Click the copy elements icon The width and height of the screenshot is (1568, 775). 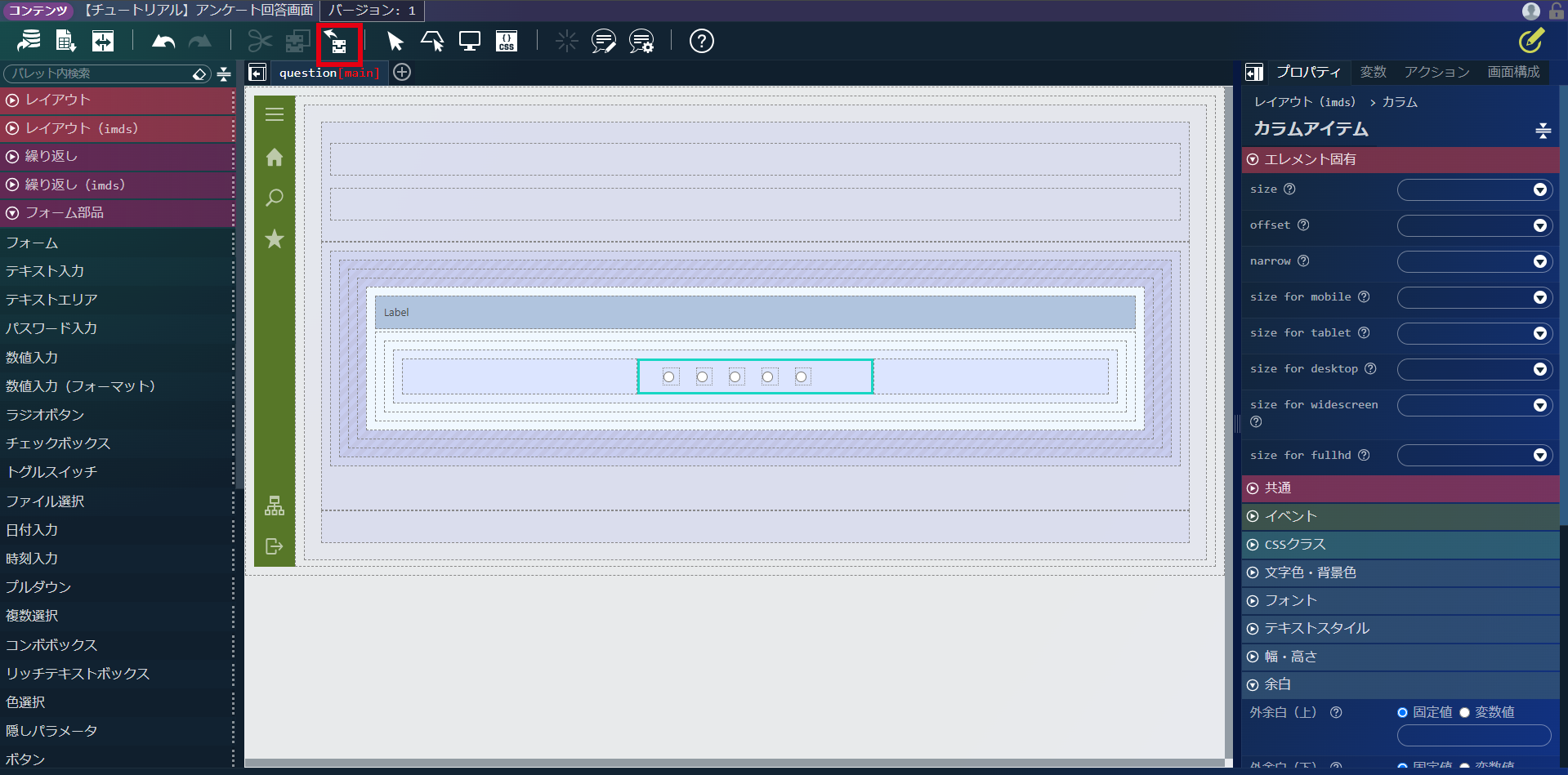[x=297, y=41]
